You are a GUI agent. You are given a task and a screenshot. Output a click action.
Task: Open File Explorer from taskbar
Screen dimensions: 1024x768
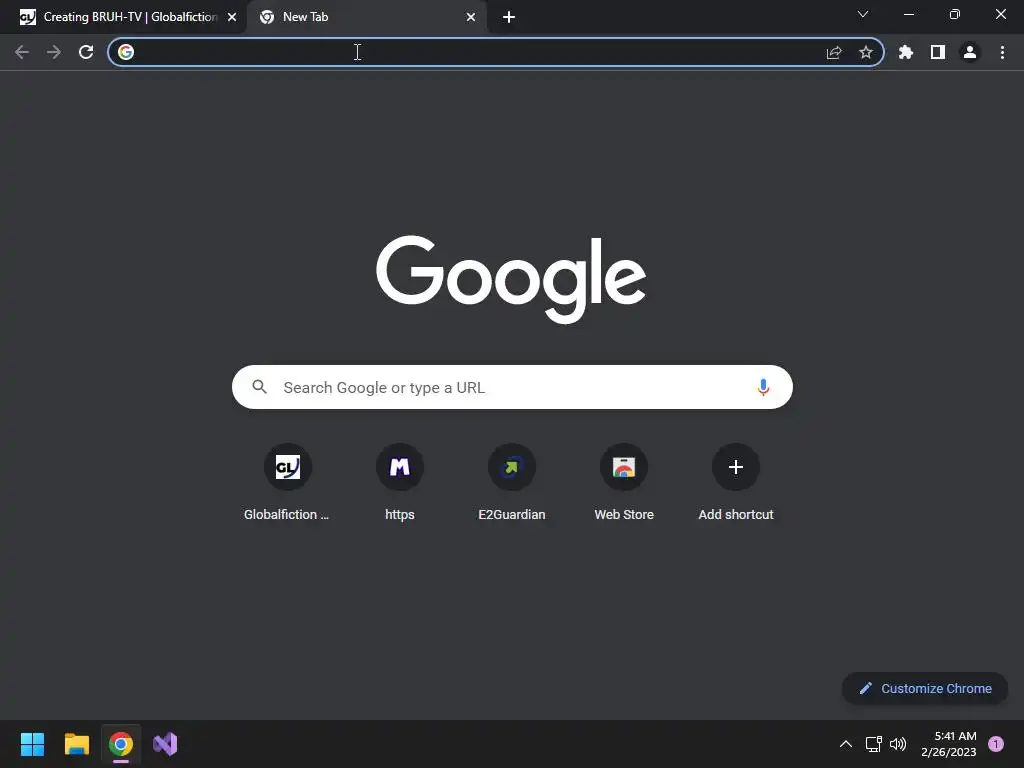pyautogui.click(x=76, y=744)
